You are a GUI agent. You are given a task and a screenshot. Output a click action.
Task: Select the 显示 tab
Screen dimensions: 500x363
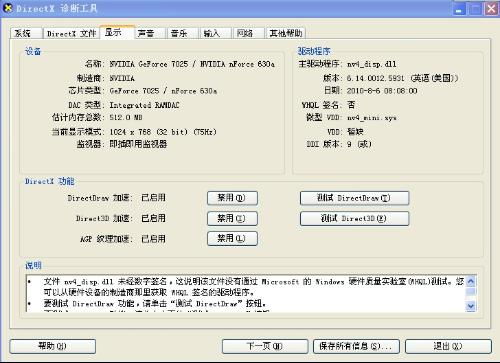tap(117, 32)
